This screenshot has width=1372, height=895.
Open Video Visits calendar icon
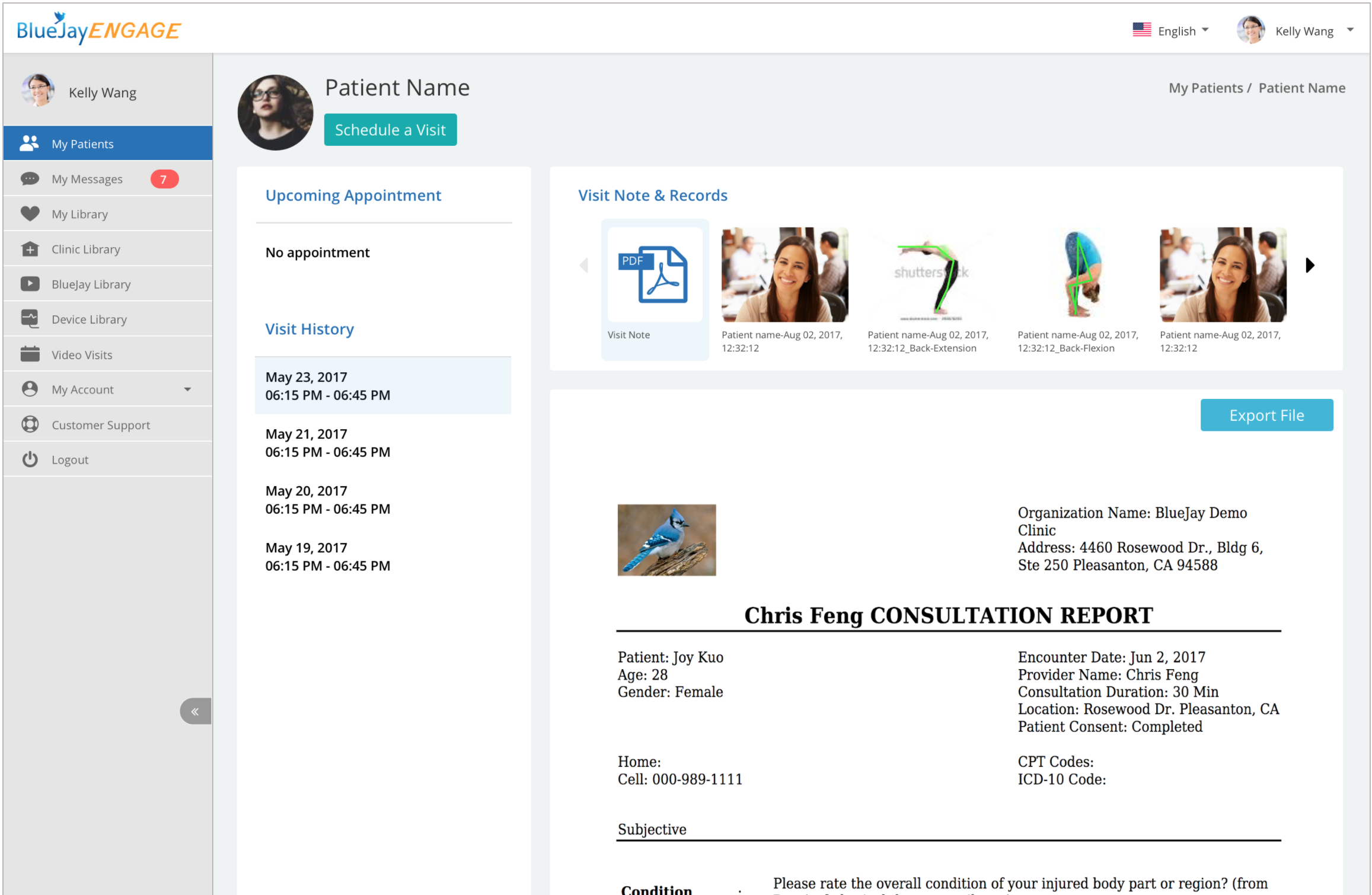[x=30, y=354]
